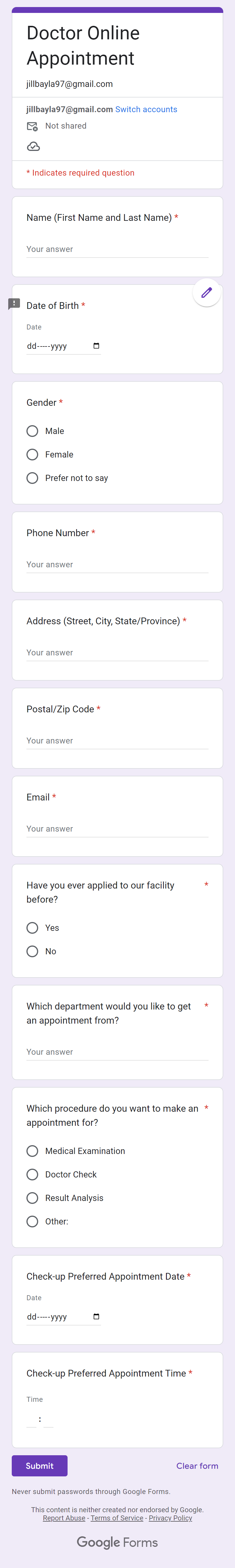The image size is (235, 1568).
Task: Select Yes for applied before question
Action: (32, 928)
